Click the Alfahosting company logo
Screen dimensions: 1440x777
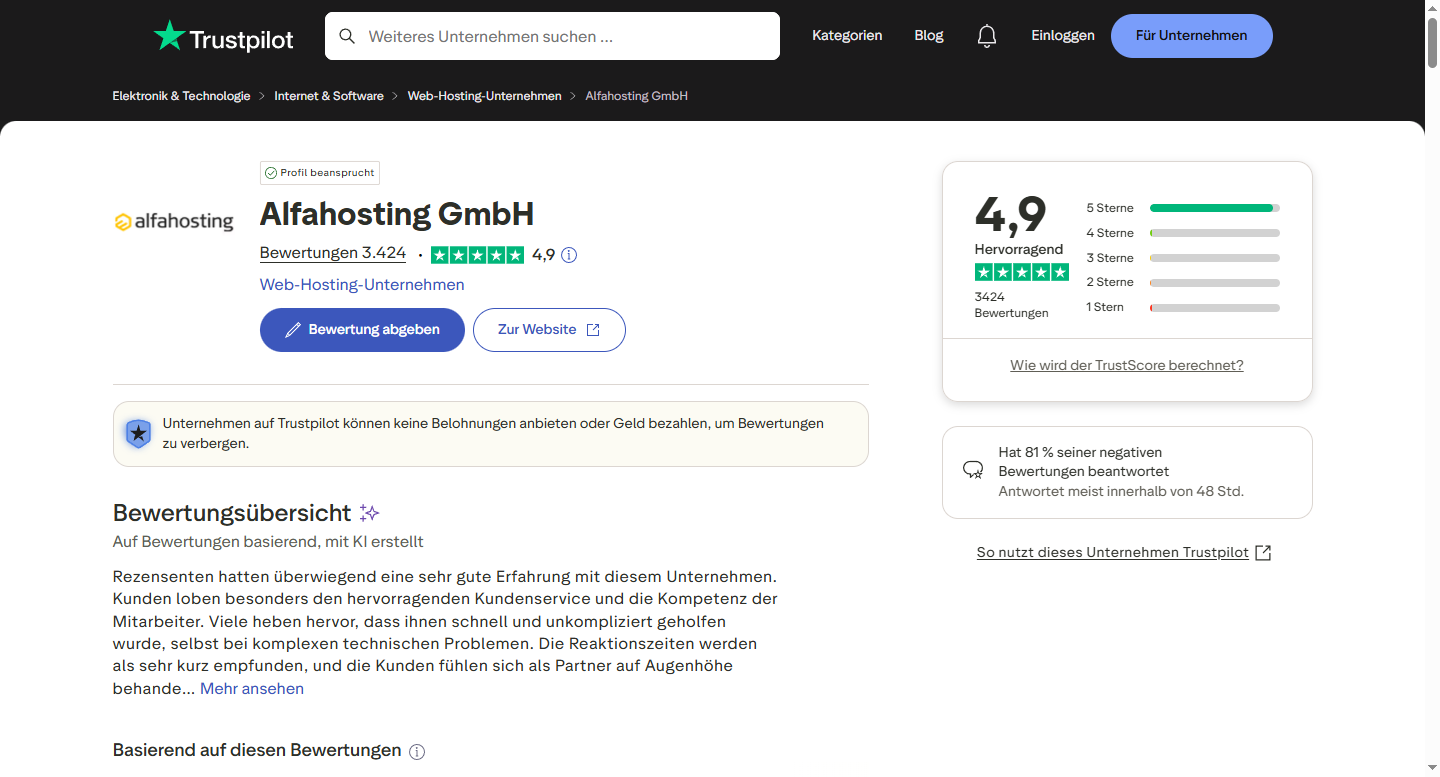point(174,220)
